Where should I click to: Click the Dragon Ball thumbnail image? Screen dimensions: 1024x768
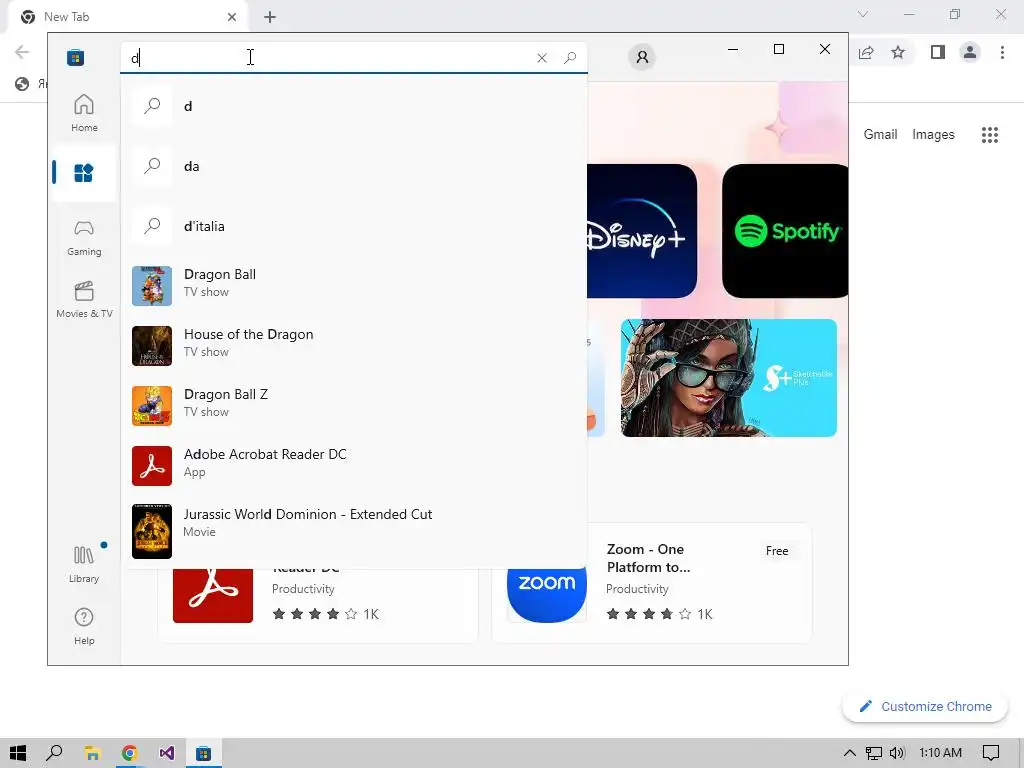click(152, 286)
